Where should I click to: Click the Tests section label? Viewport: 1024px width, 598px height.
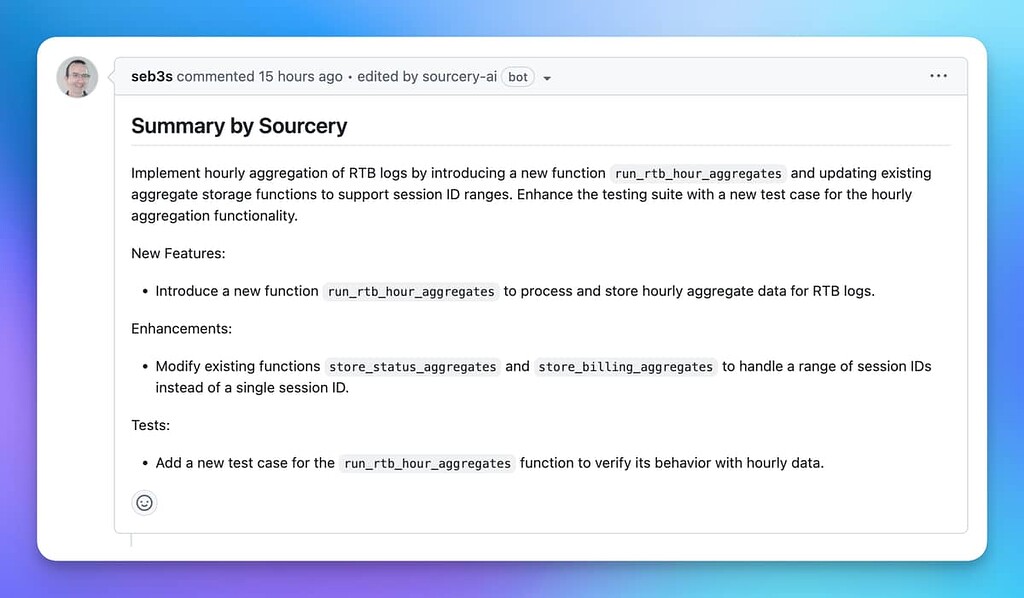pyautogui.click(x=150, y=425)
